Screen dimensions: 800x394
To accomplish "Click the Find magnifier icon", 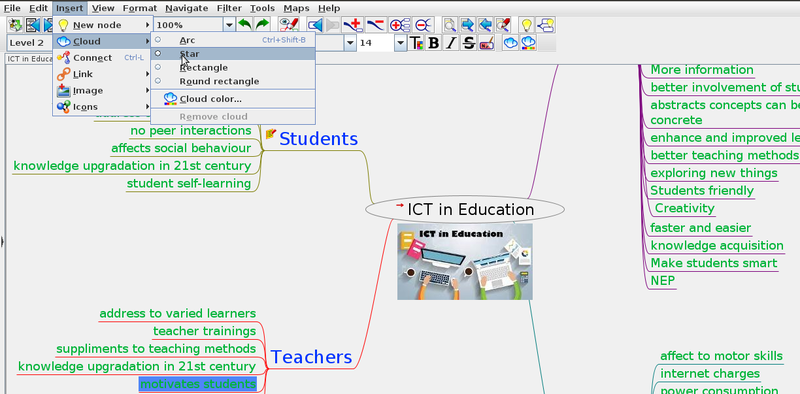I will [449, 24].
